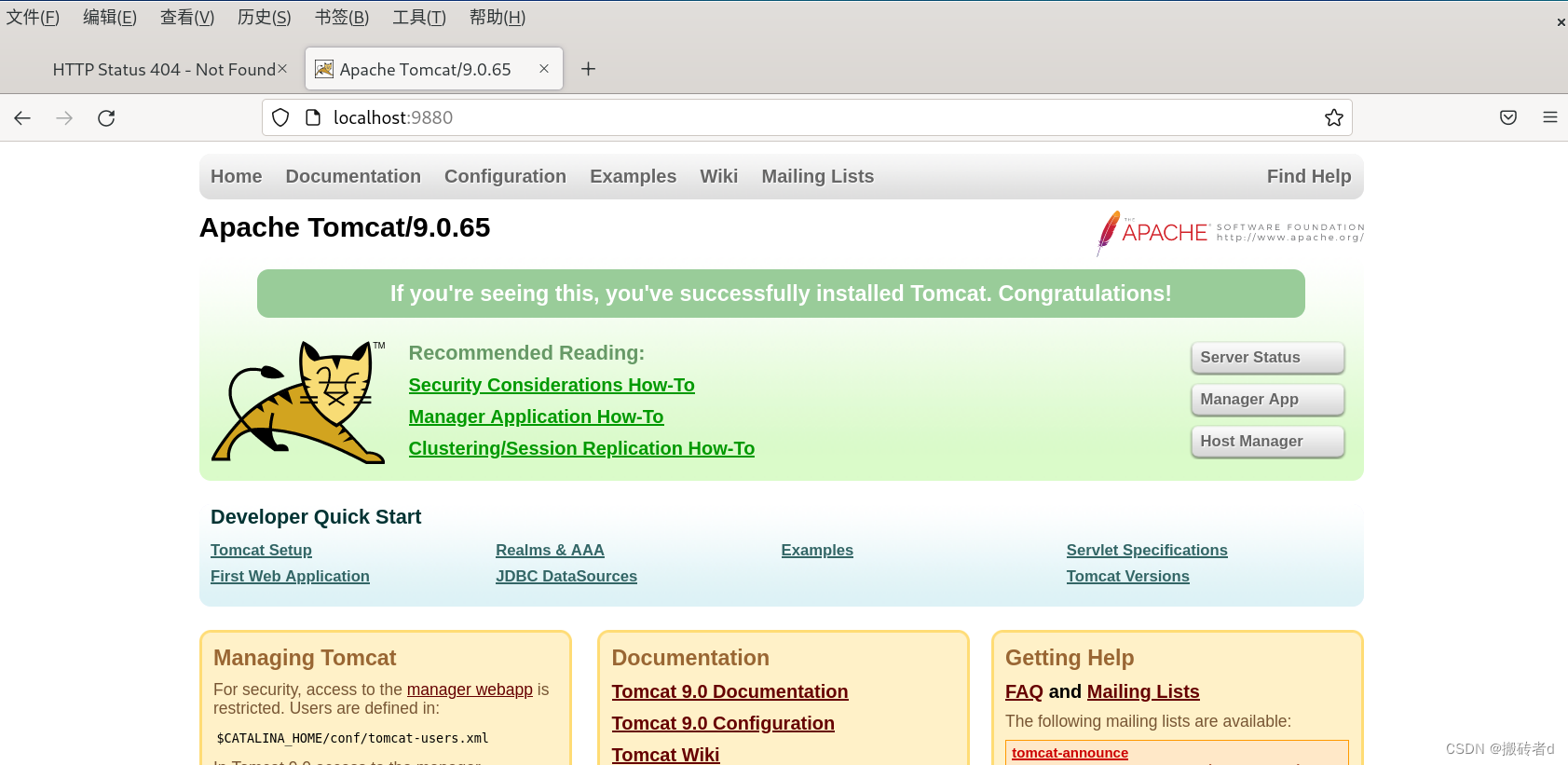Click the manager webapp link
This screenshot has width=1568, height=765.
pos(470,690)
